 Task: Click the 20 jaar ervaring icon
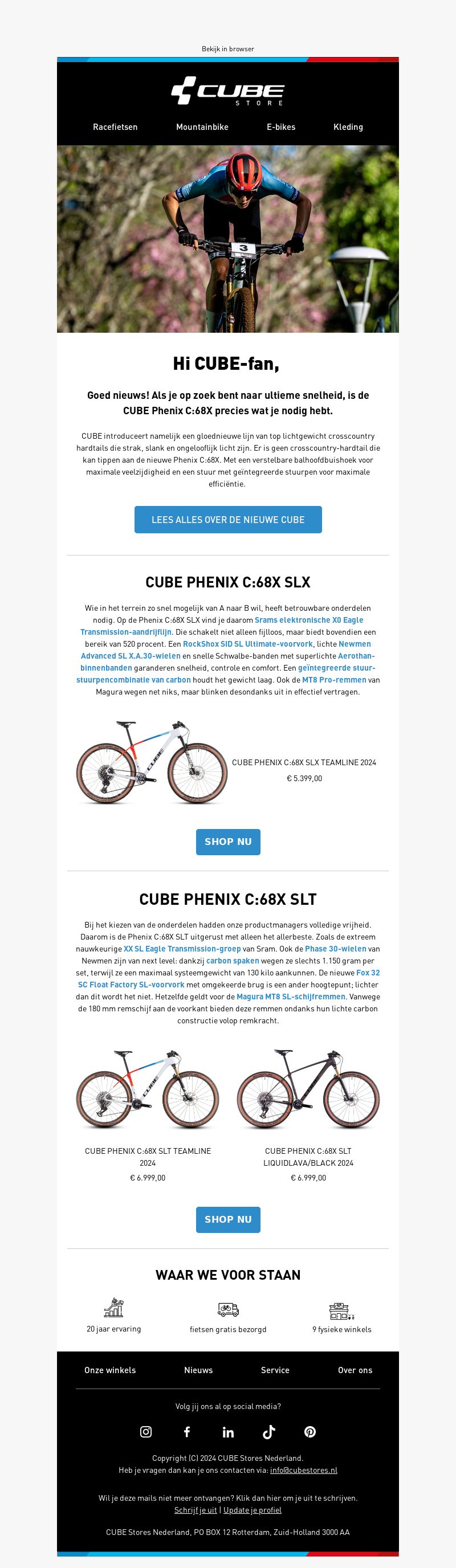(x=114, y=1308)
